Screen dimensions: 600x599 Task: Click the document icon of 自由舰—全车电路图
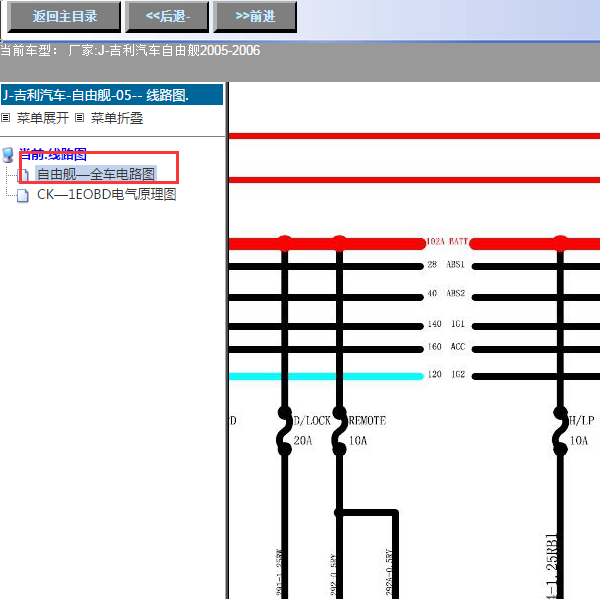pyautogui.click(x=23, y=175)
